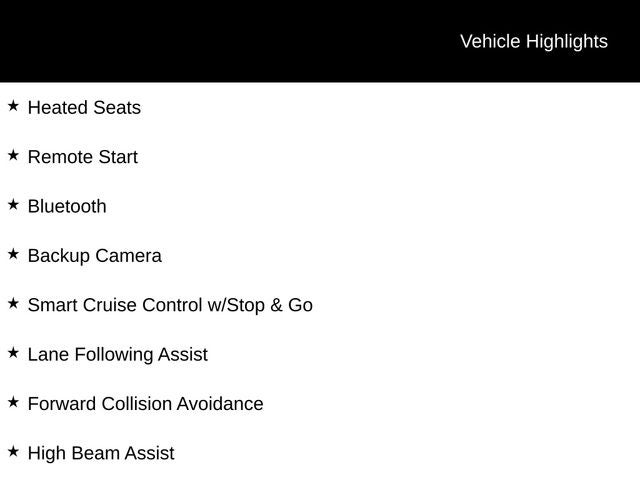Select the star next to Remote Start
640x480 pixels.
(x=13, y=155)
